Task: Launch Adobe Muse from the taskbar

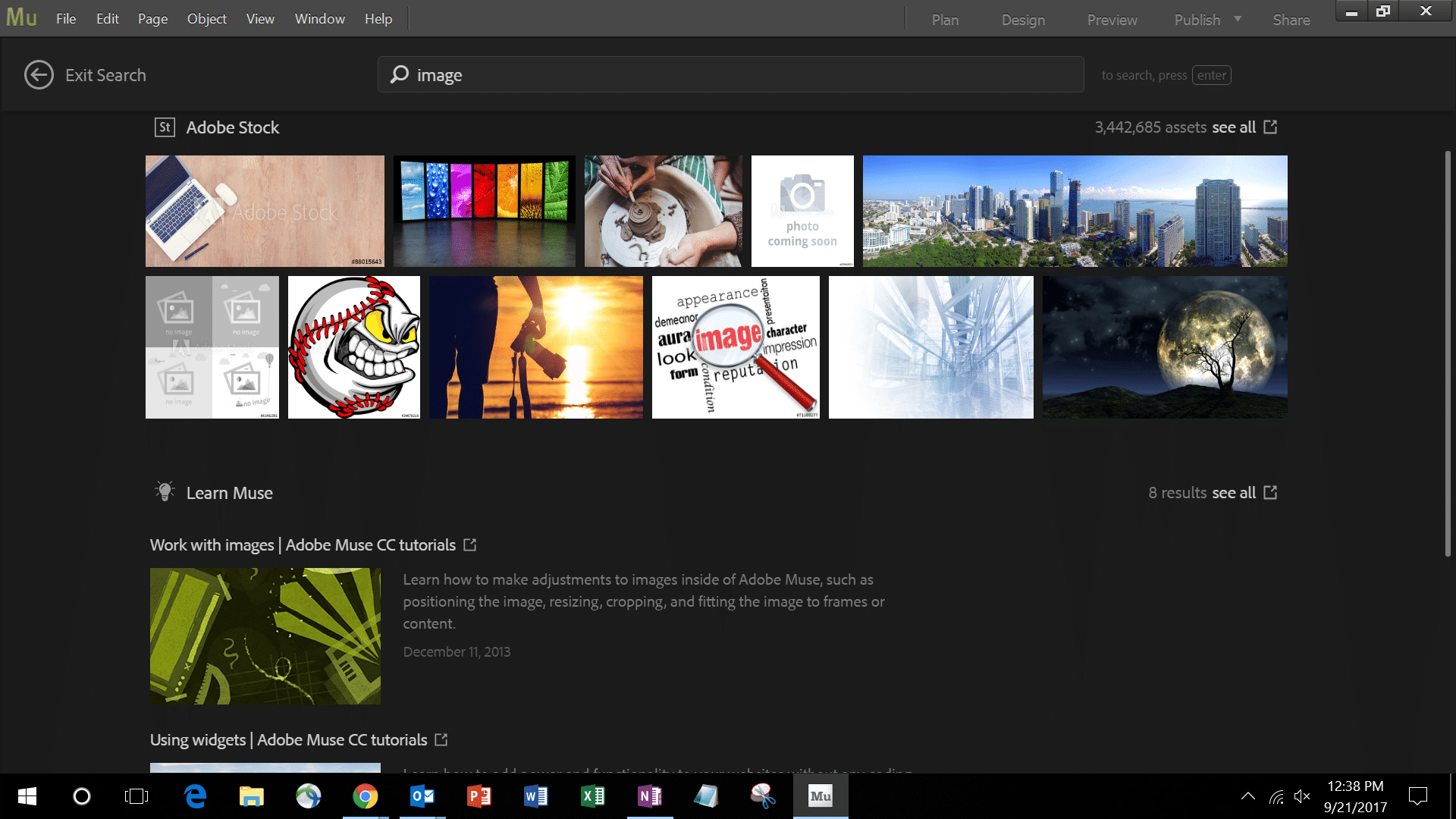Action: click(820, 796)
